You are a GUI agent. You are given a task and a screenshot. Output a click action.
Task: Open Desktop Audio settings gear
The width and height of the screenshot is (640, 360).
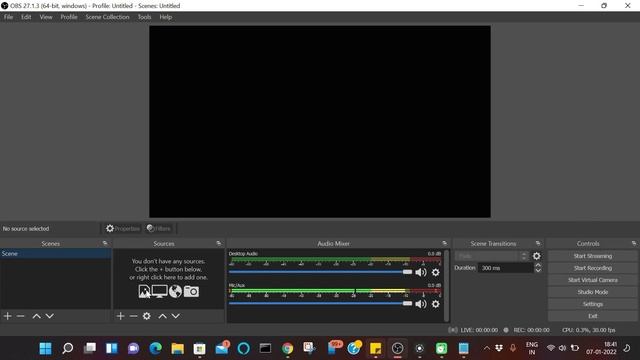(436, 272)
